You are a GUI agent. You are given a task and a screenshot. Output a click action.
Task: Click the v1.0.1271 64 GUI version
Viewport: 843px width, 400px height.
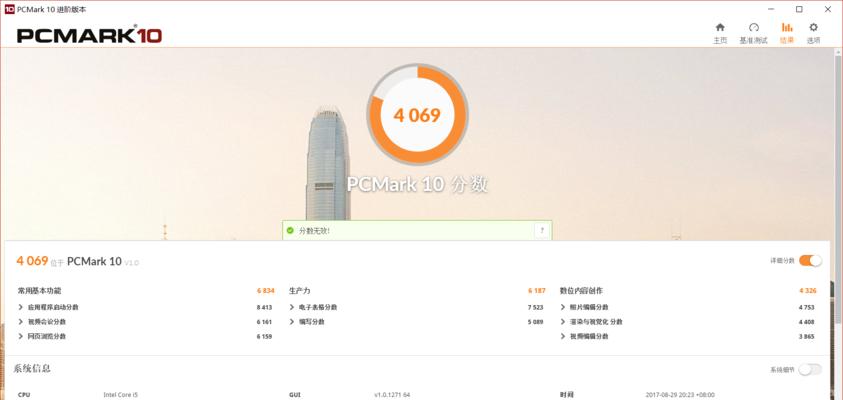(x=392, y=395)
